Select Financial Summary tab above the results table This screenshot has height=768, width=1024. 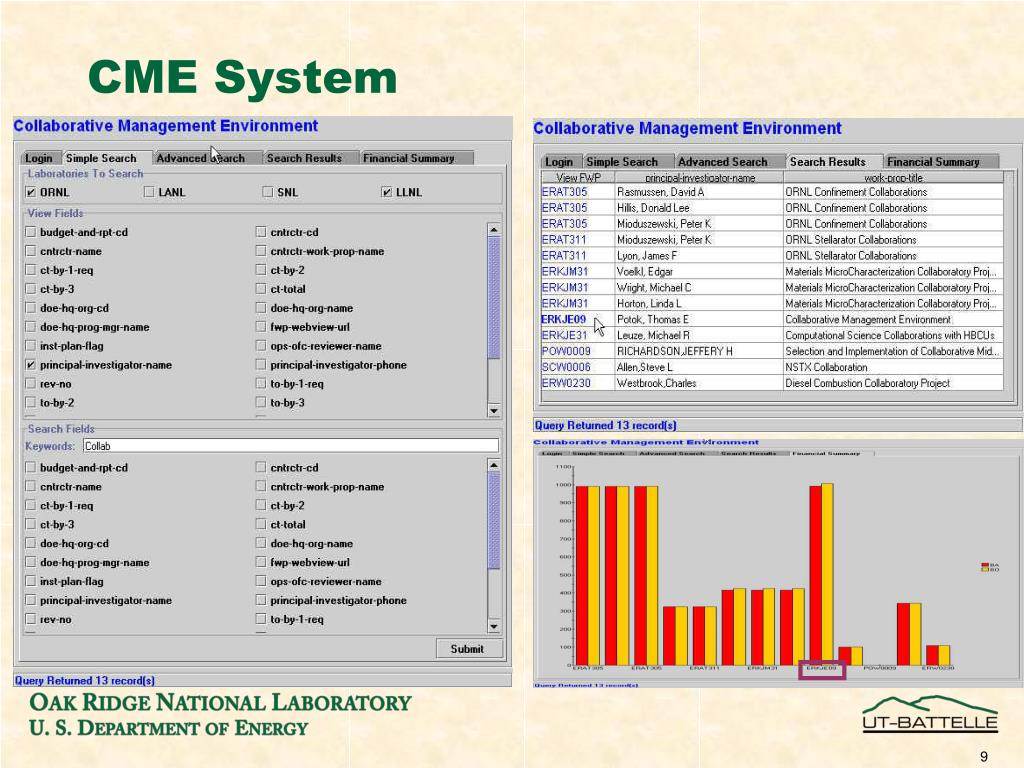point(933,161)
